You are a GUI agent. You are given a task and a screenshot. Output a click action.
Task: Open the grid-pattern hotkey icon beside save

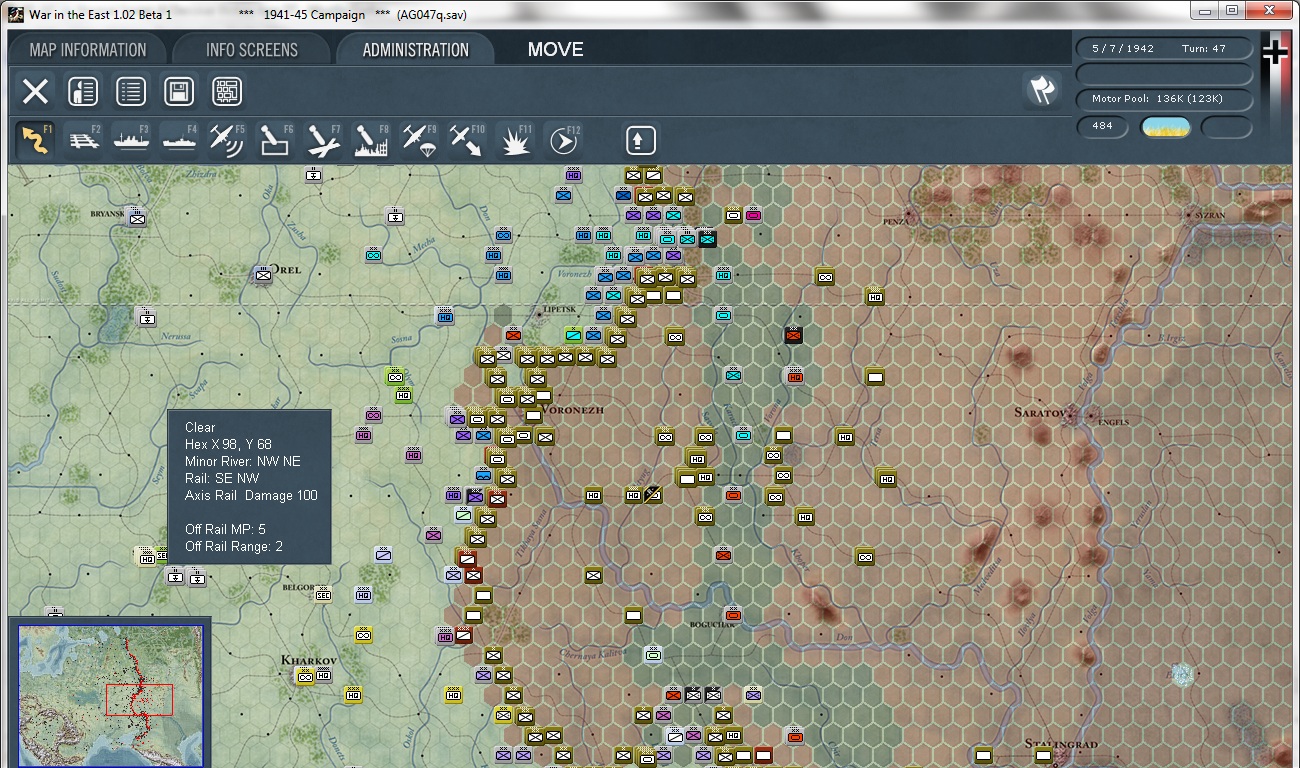[227, 92]
